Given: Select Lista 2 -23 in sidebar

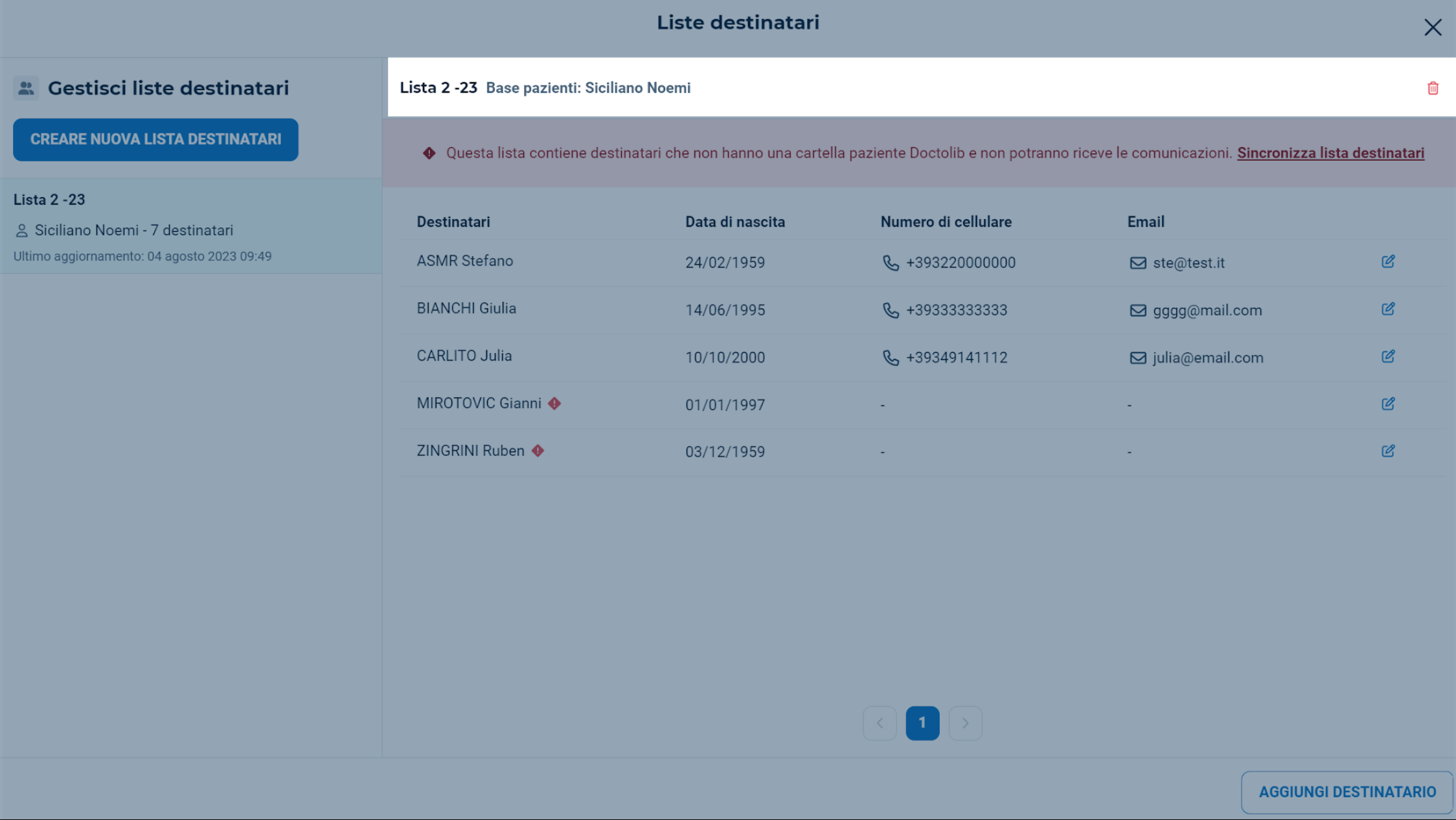Looking at the screenshot, I should pyautogui.click(x=190, y=226).
